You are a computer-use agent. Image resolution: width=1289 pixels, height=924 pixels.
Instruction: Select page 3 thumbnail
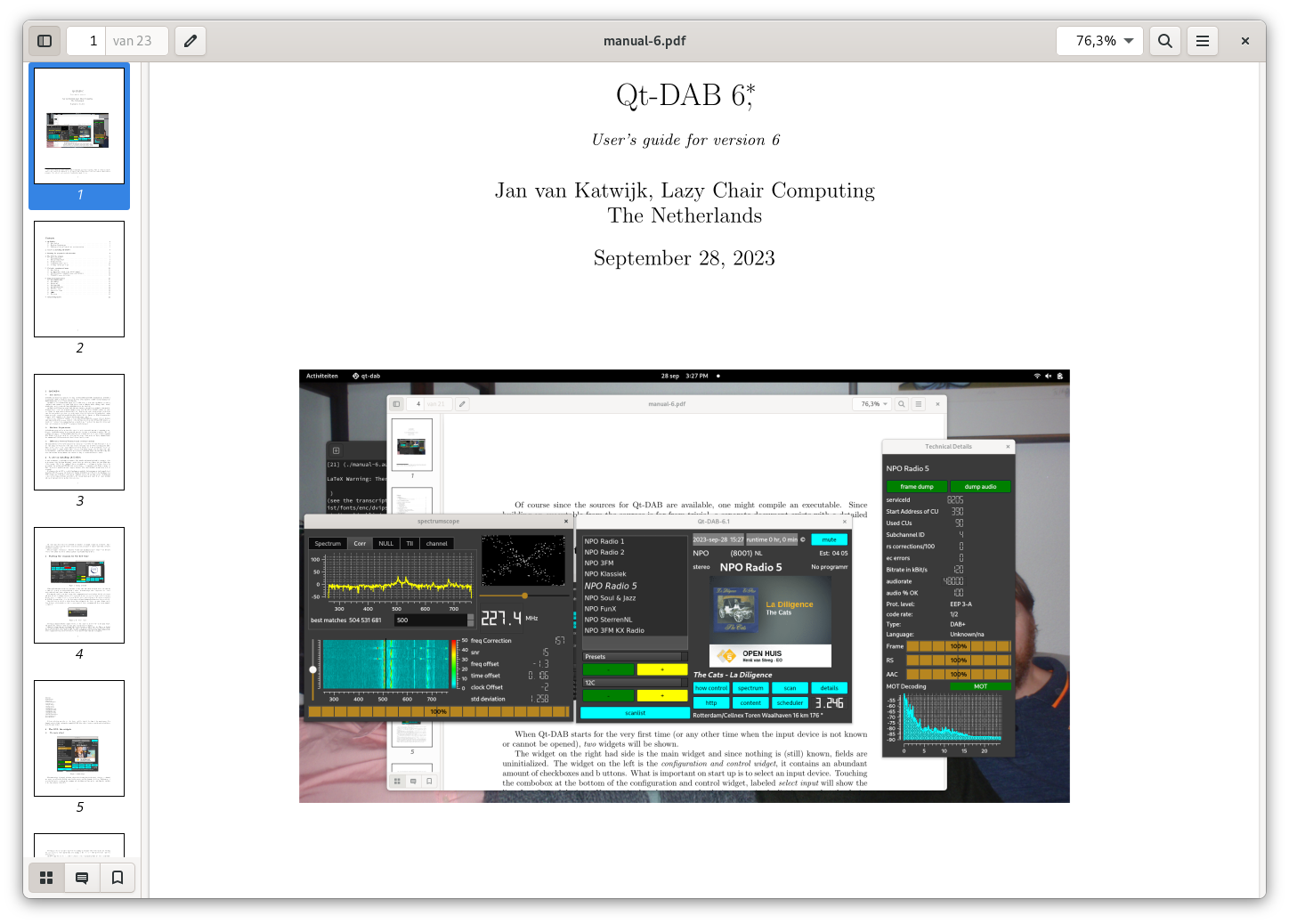79,433
